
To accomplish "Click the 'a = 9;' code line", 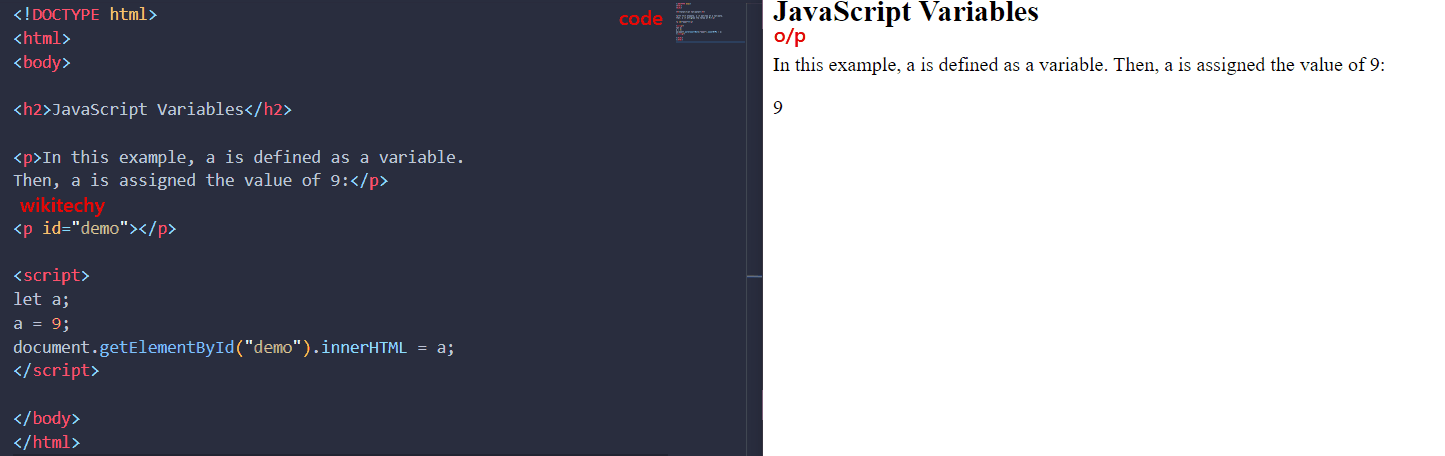I will (42, 323).
